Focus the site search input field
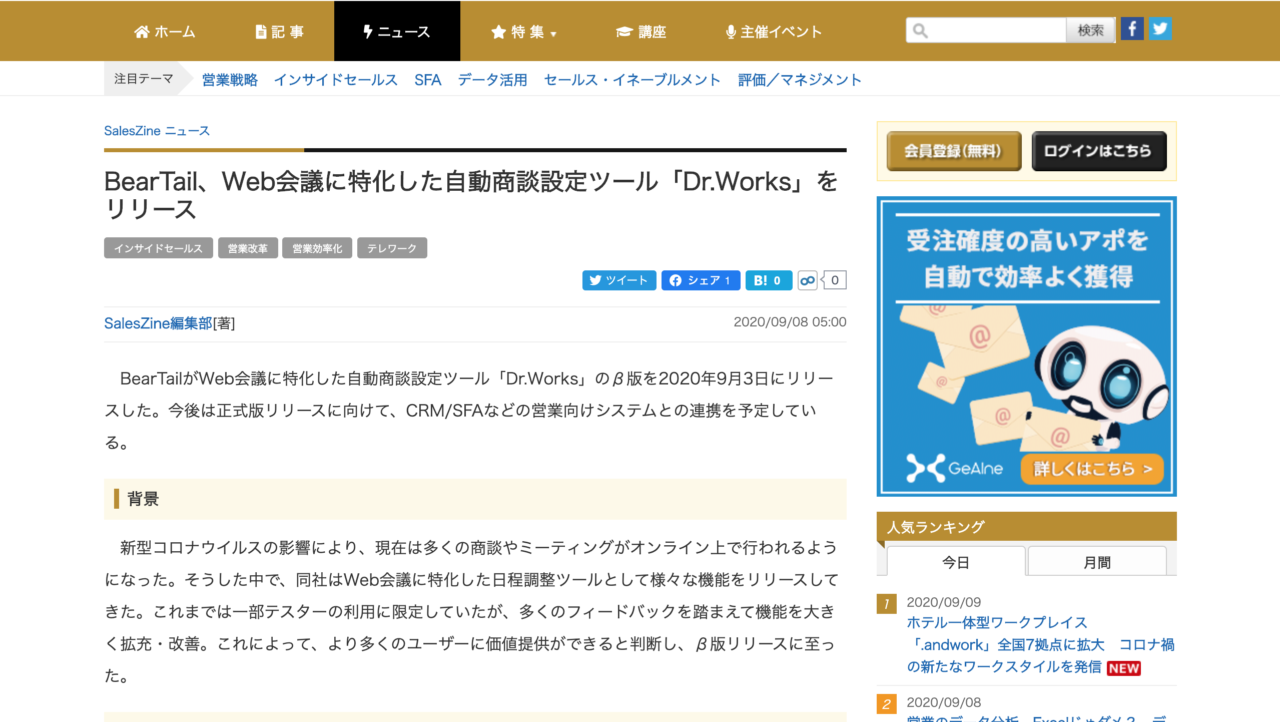The width and height of the screenshot is (1280, 722). pyautogui.click(x=987, y=31)
